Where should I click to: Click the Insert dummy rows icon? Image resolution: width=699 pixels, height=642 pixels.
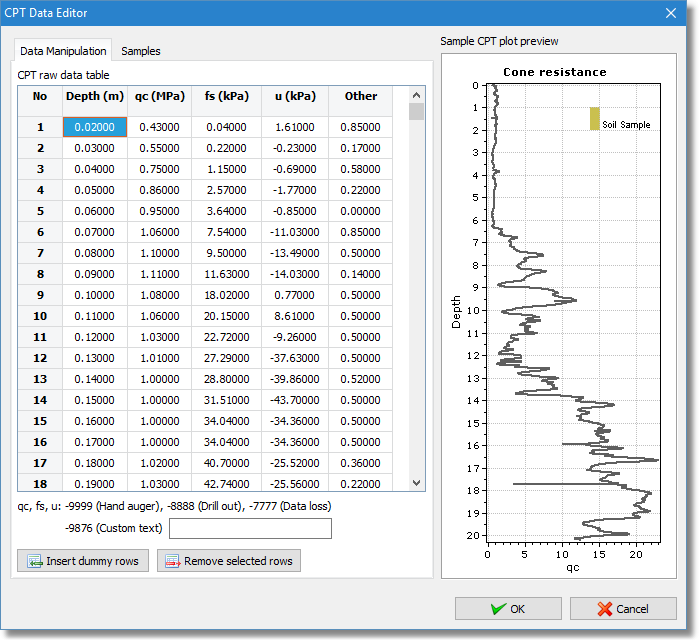pyautogui.click(x=34, y=561)
